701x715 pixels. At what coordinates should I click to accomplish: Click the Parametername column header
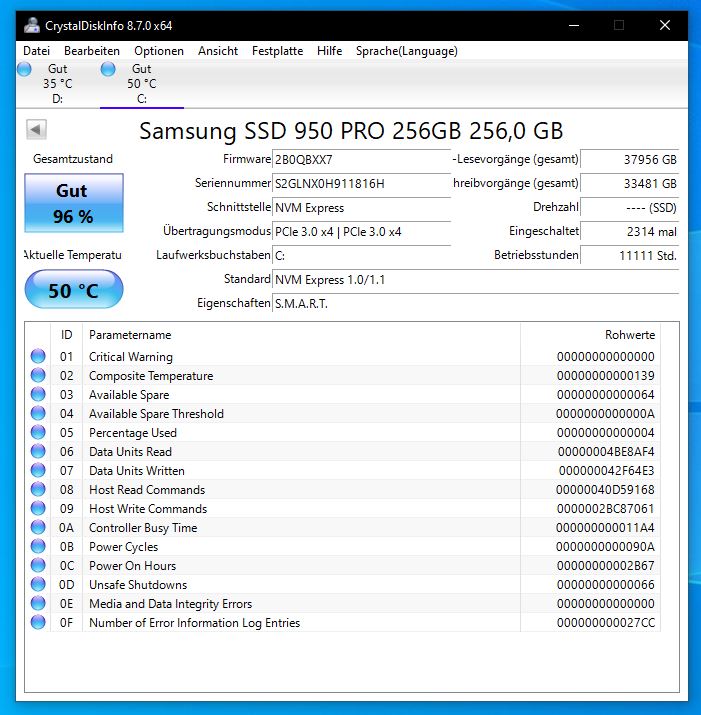[301, 335]
